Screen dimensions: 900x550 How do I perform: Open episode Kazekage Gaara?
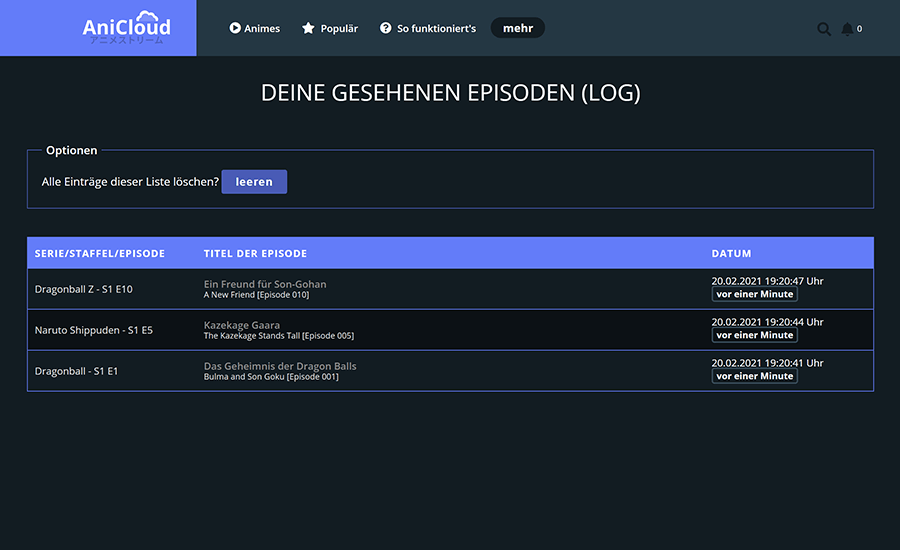[x=242, y=325]
